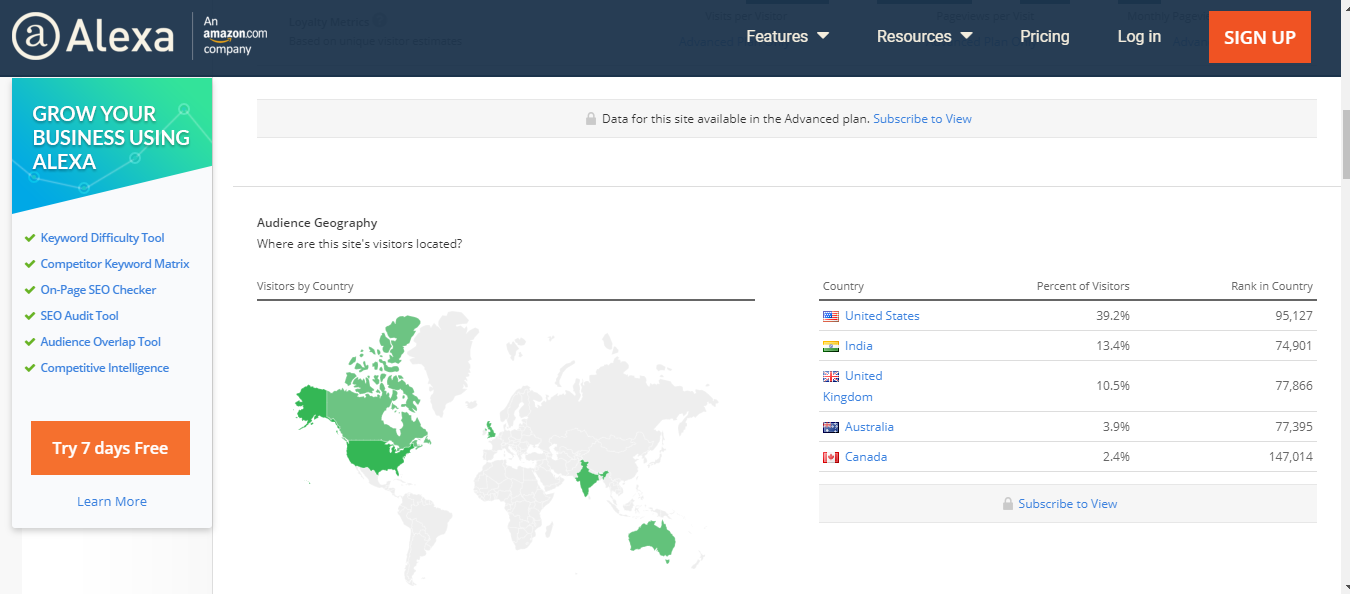The height and width of the screenshot is (594, 1350).
Task: Click the Australia flag icon
Action: point(830,427)
